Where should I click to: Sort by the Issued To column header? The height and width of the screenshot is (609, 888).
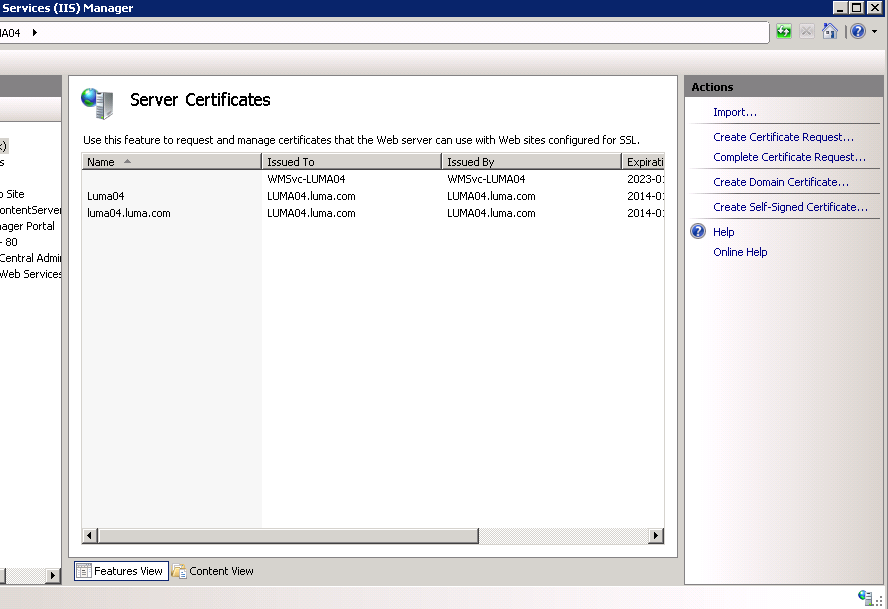(352, 161)
